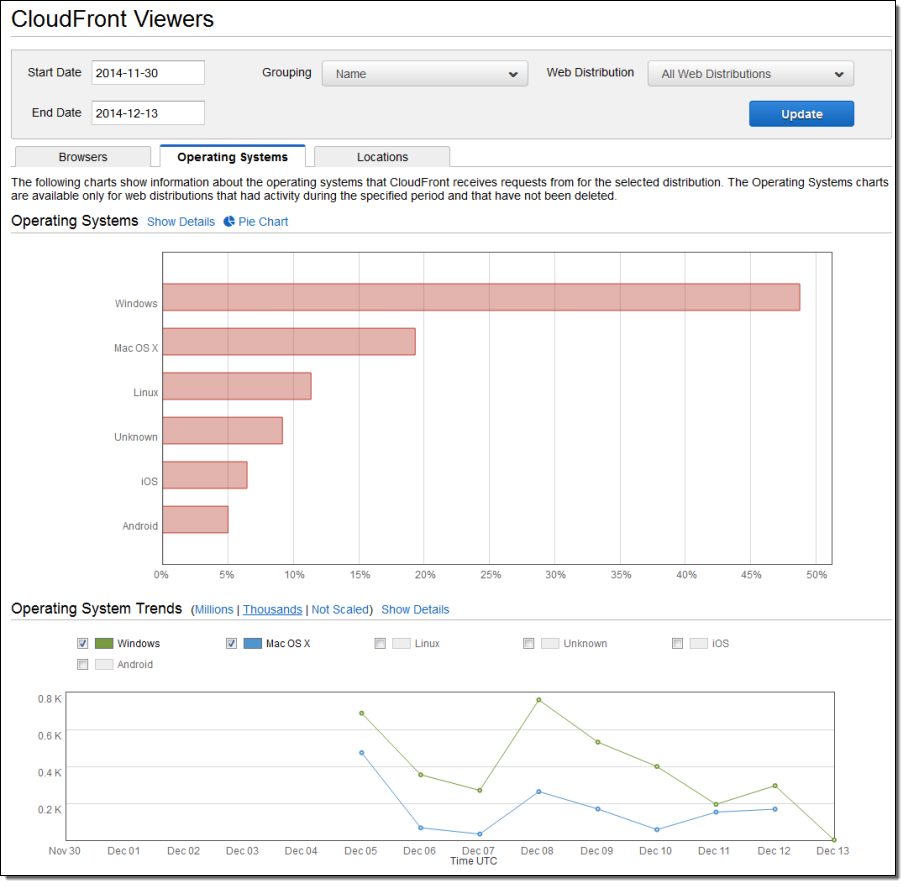Uncheck the Mac OS X trend checkbox

pyautogui.click(x=232, y=644)
